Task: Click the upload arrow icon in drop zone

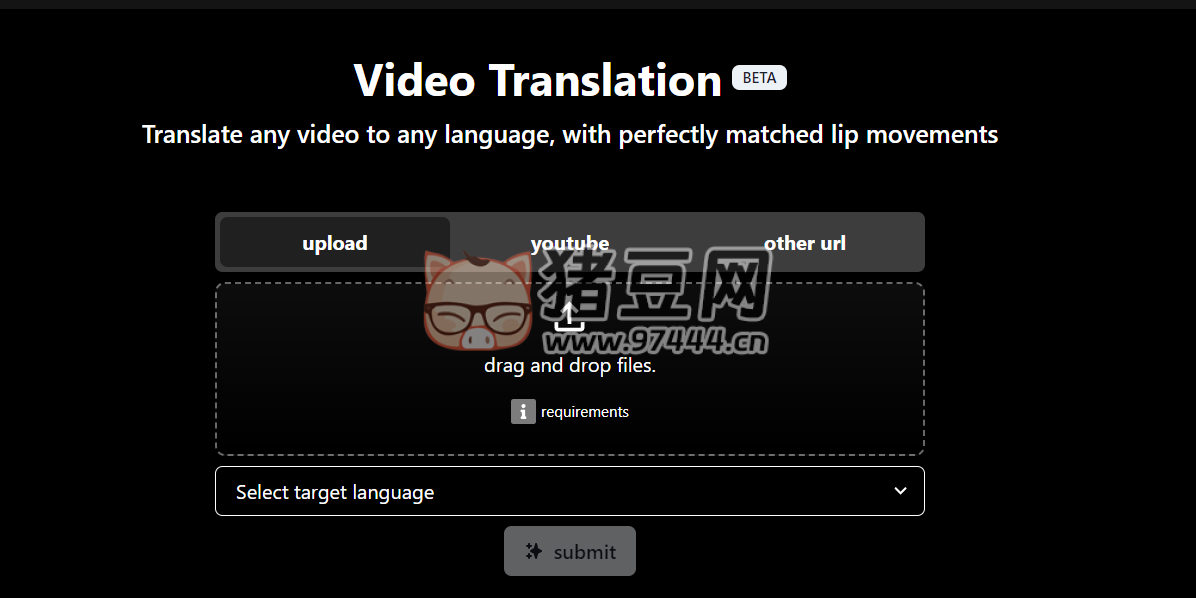Action: [569, 316]
